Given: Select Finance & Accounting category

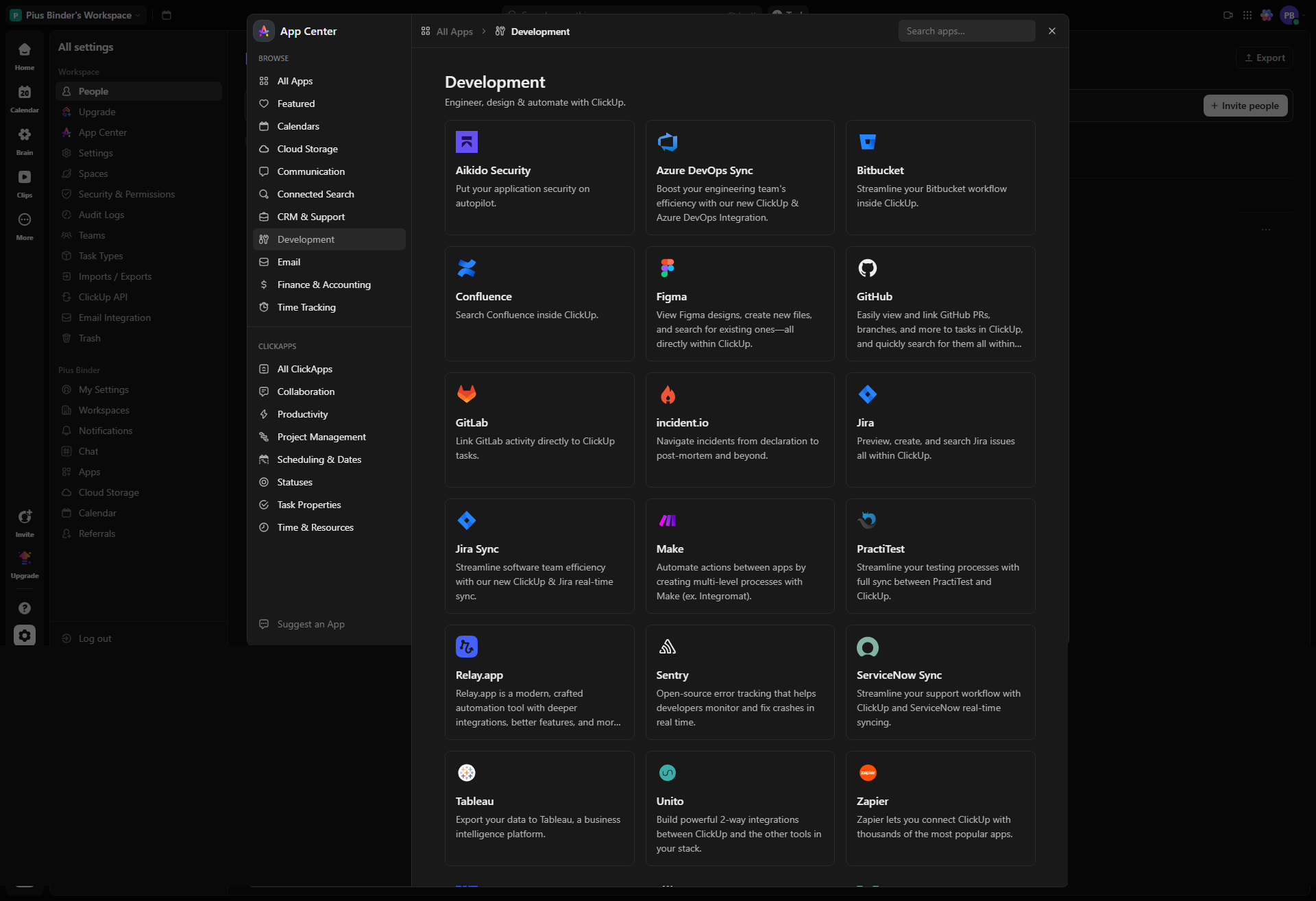Looking at the screenshot, I should [329, 285].
